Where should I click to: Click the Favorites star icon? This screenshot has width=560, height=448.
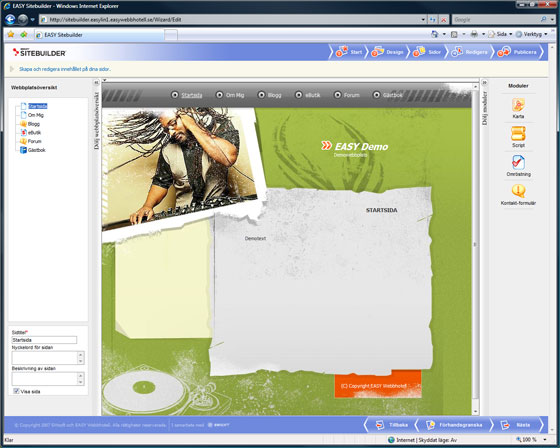[11, 34]
